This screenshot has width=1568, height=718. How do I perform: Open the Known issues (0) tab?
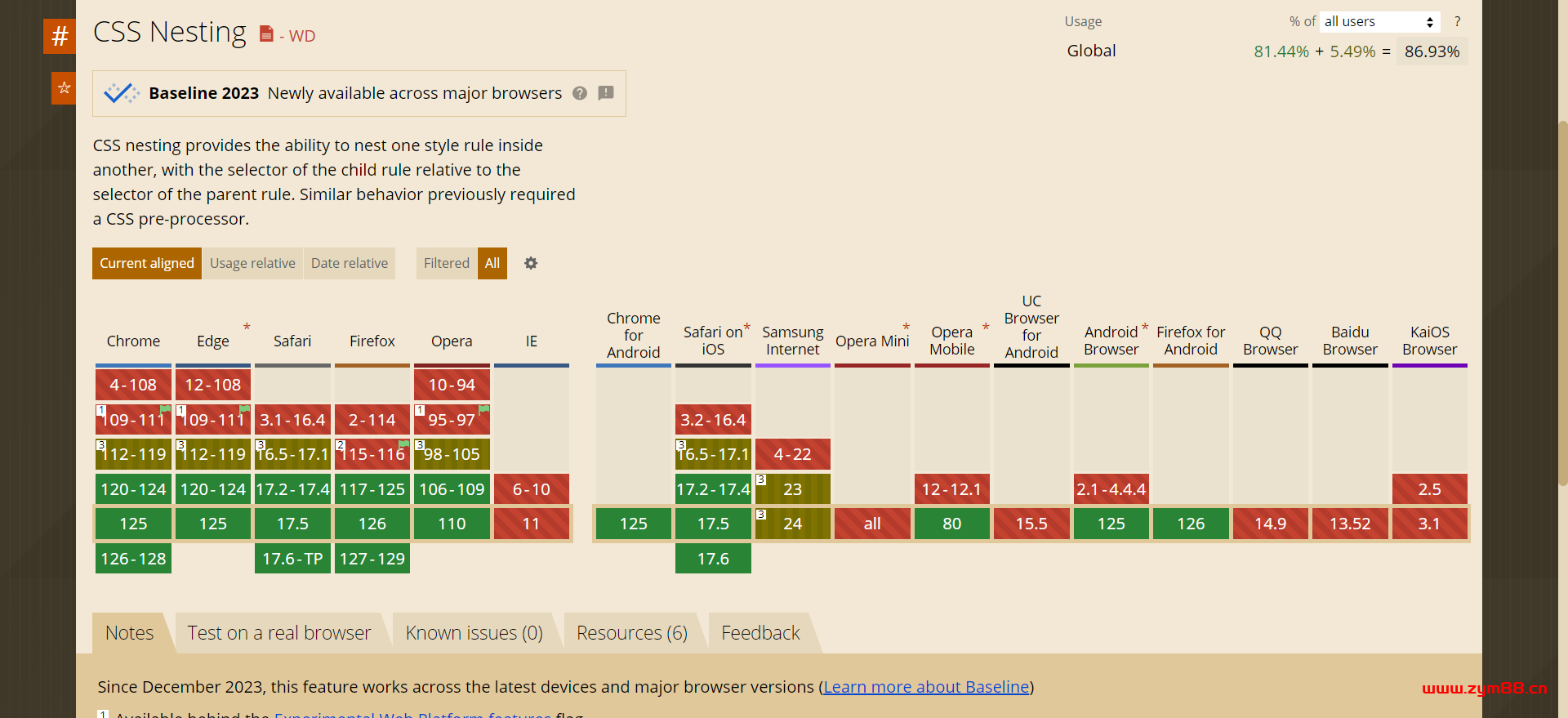(x=474, y=633)
